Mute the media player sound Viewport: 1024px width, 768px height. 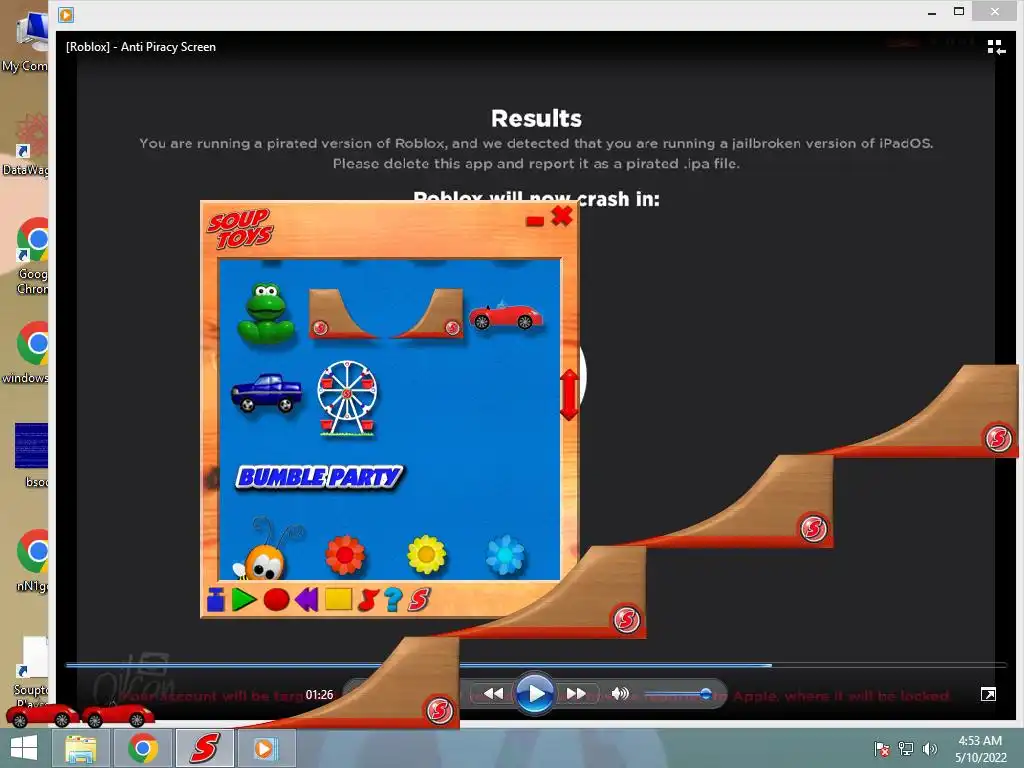[x=619, y=694]
